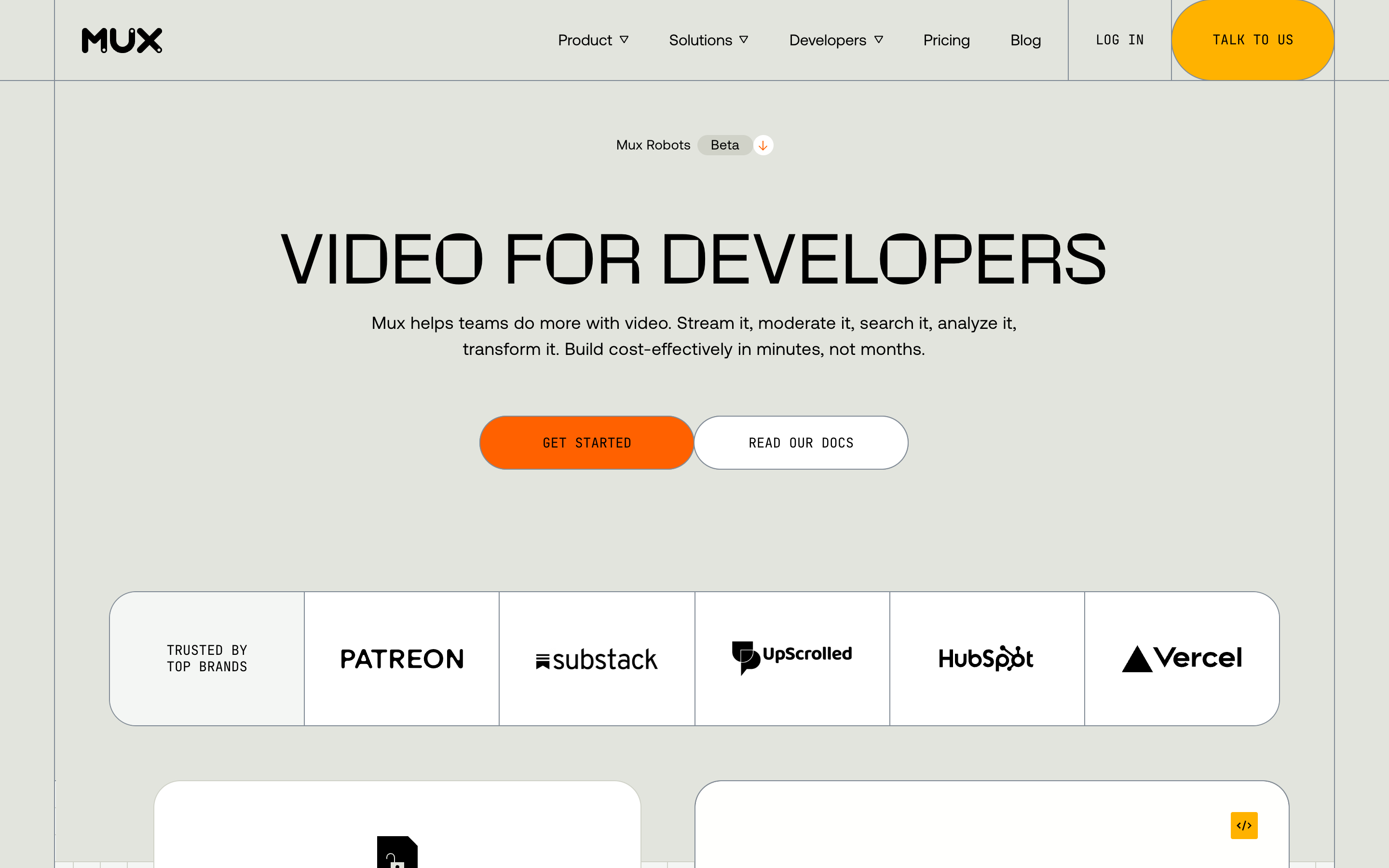
Task: Click the HubSpot logo
Action: tap(986, 658)
